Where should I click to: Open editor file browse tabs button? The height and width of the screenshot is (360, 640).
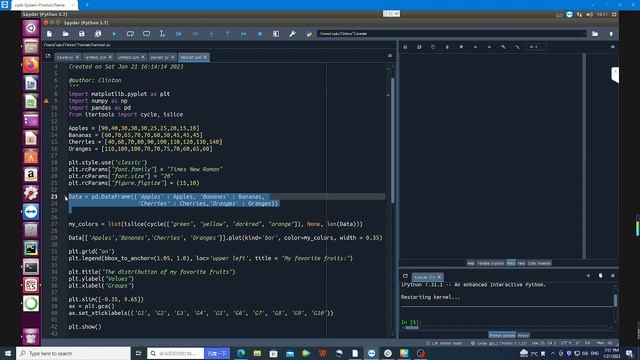[48, 56]
